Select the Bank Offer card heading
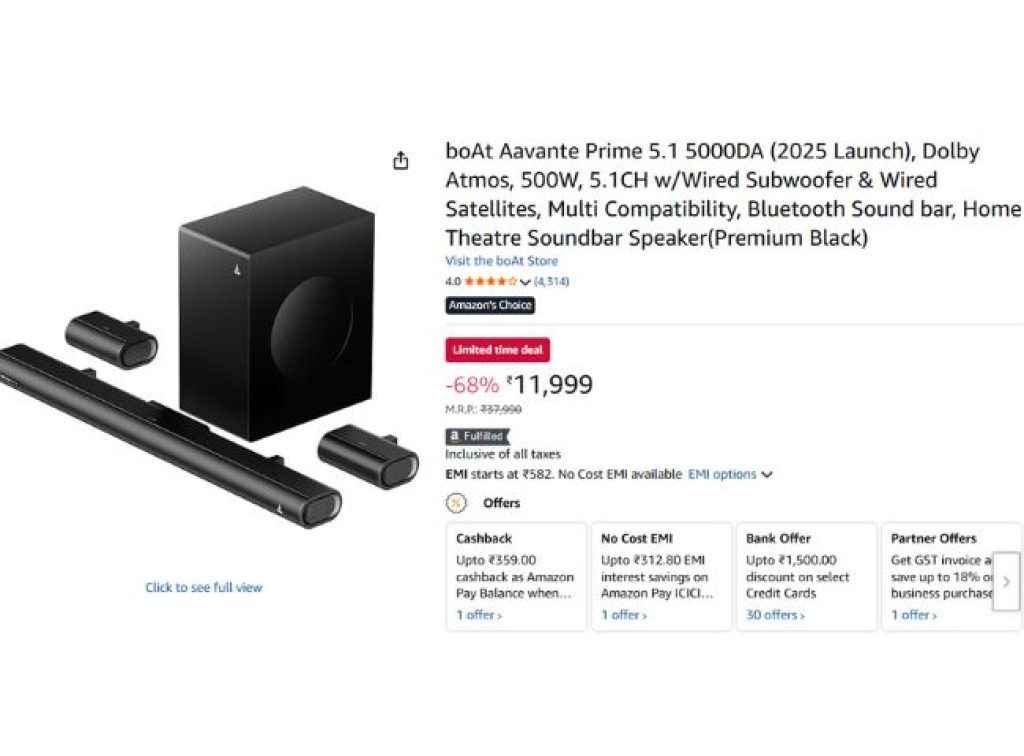The width and height of the screenshot is (1024, 756). [x=778, y=538]
